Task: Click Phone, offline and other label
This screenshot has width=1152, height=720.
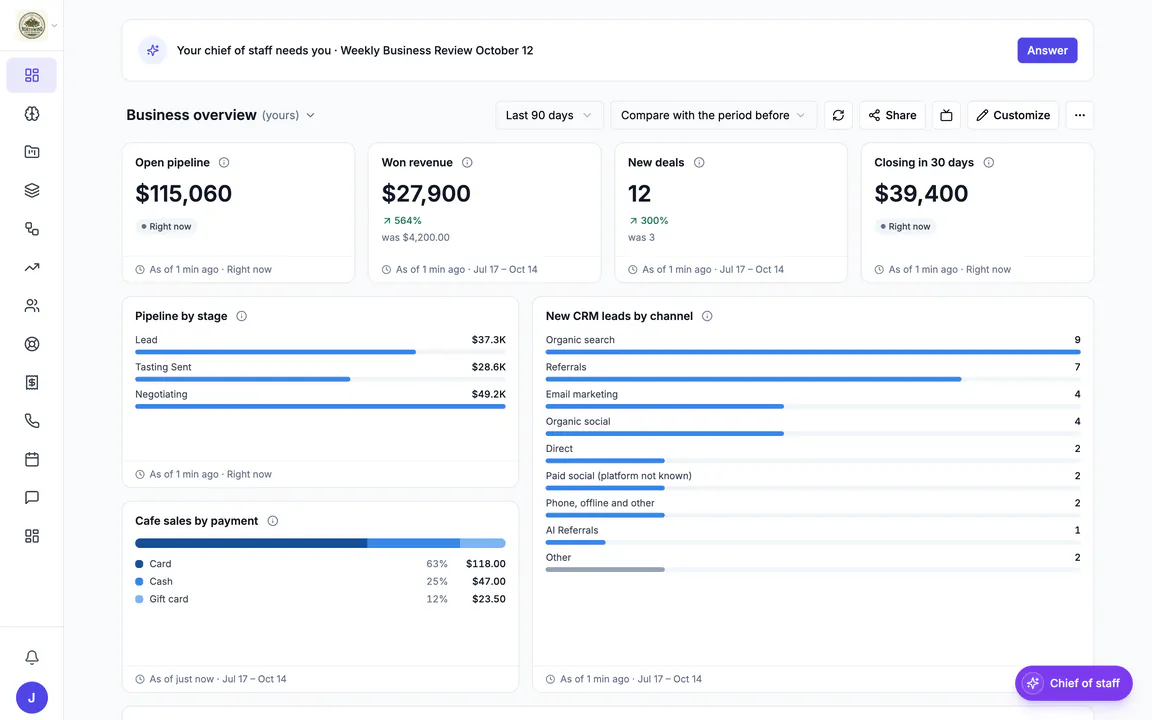Action: click(x=600, y=503)
